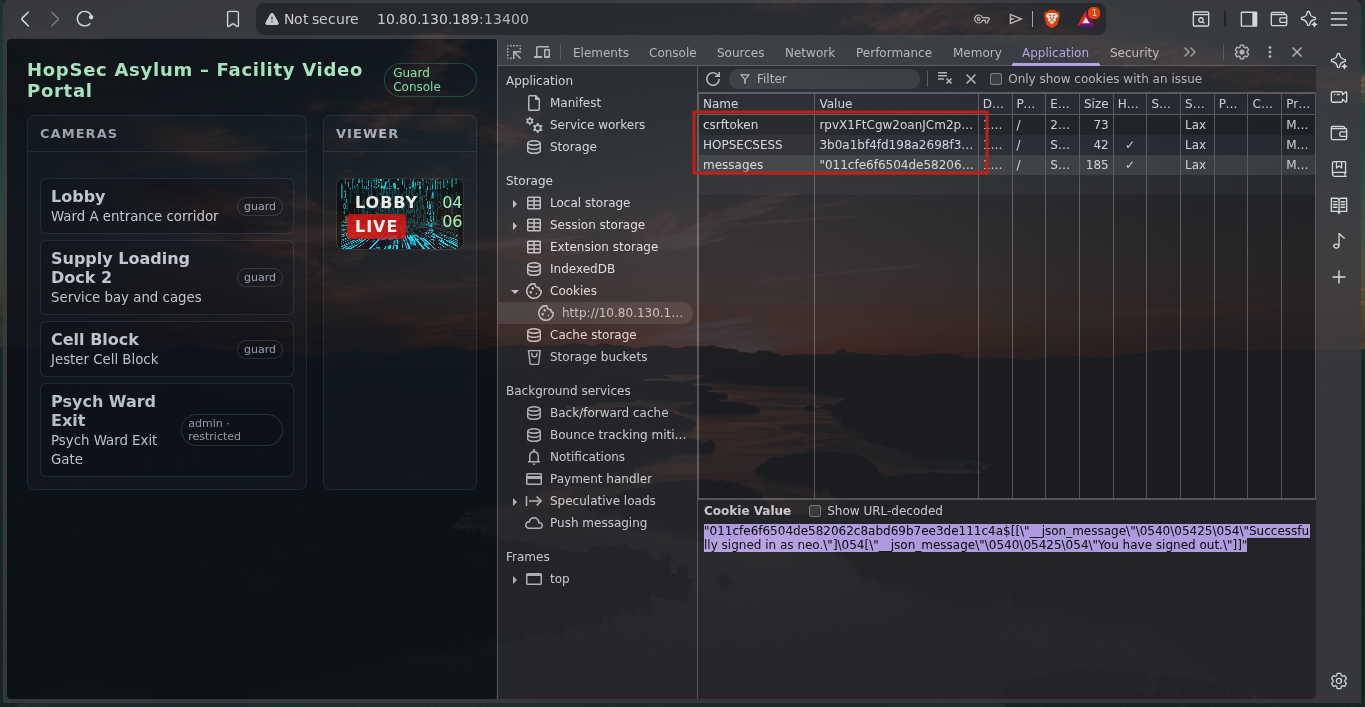Click the Lobby live video thumbnail
Image resolution: width=1365 pixels, height=707 pixels.
(400, 214)
